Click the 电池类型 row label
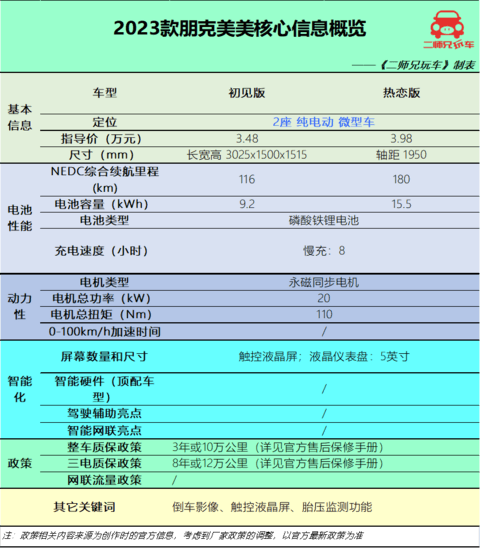480x548 pixels. [105, 221]
